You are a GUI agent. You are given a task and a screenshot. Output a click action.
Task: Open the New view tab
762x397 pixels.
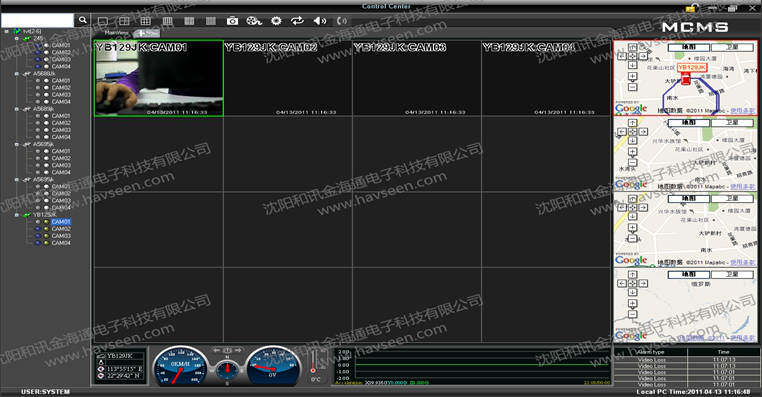pyautogui.click(x=147, y=33)
